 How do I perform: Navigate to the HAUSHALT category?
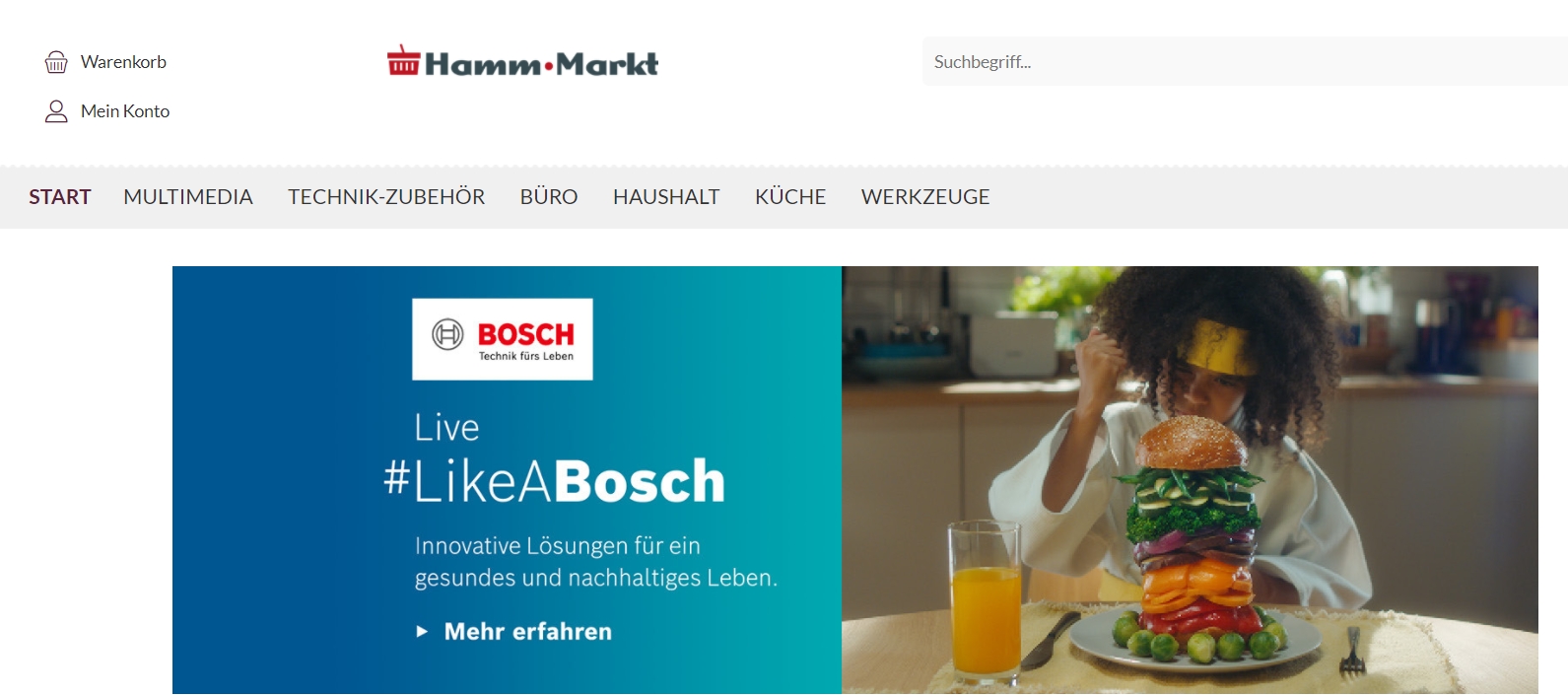pyautogui.click(x=666, y=197)
